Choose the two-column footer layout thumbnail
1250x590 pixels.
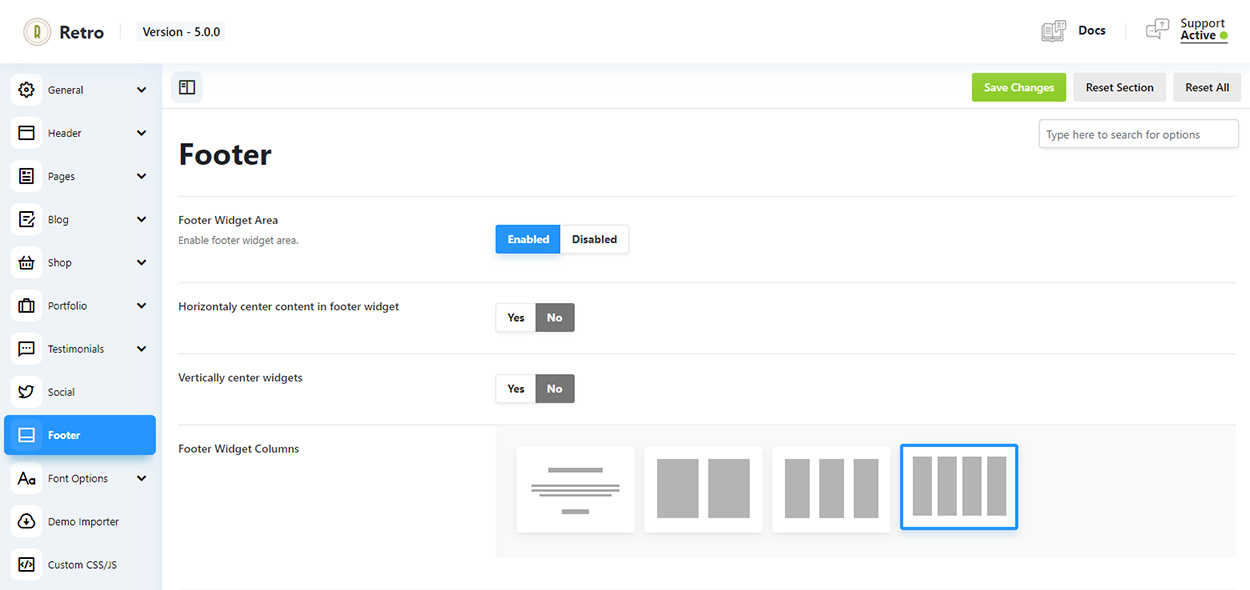point(703,489)
